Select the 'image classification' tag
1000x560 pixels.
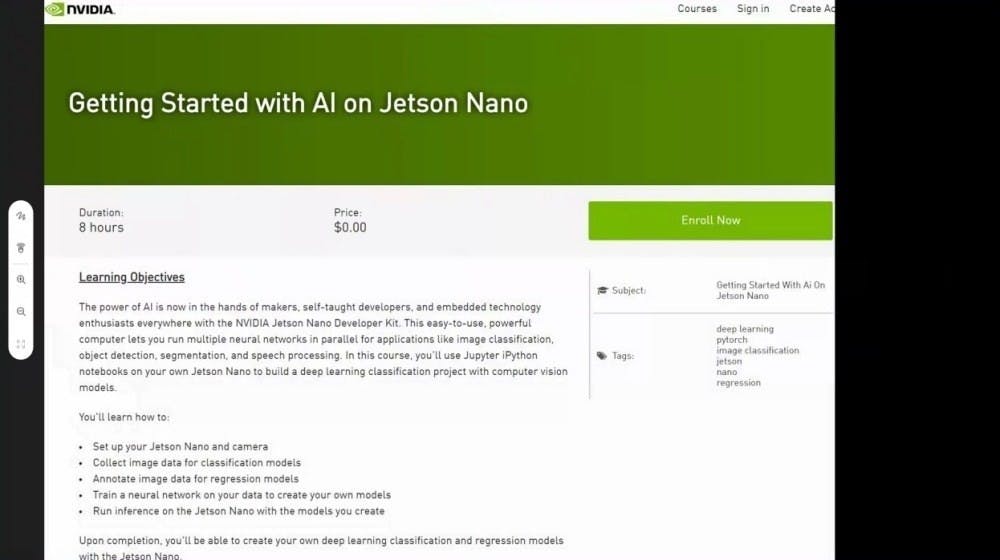757,351
